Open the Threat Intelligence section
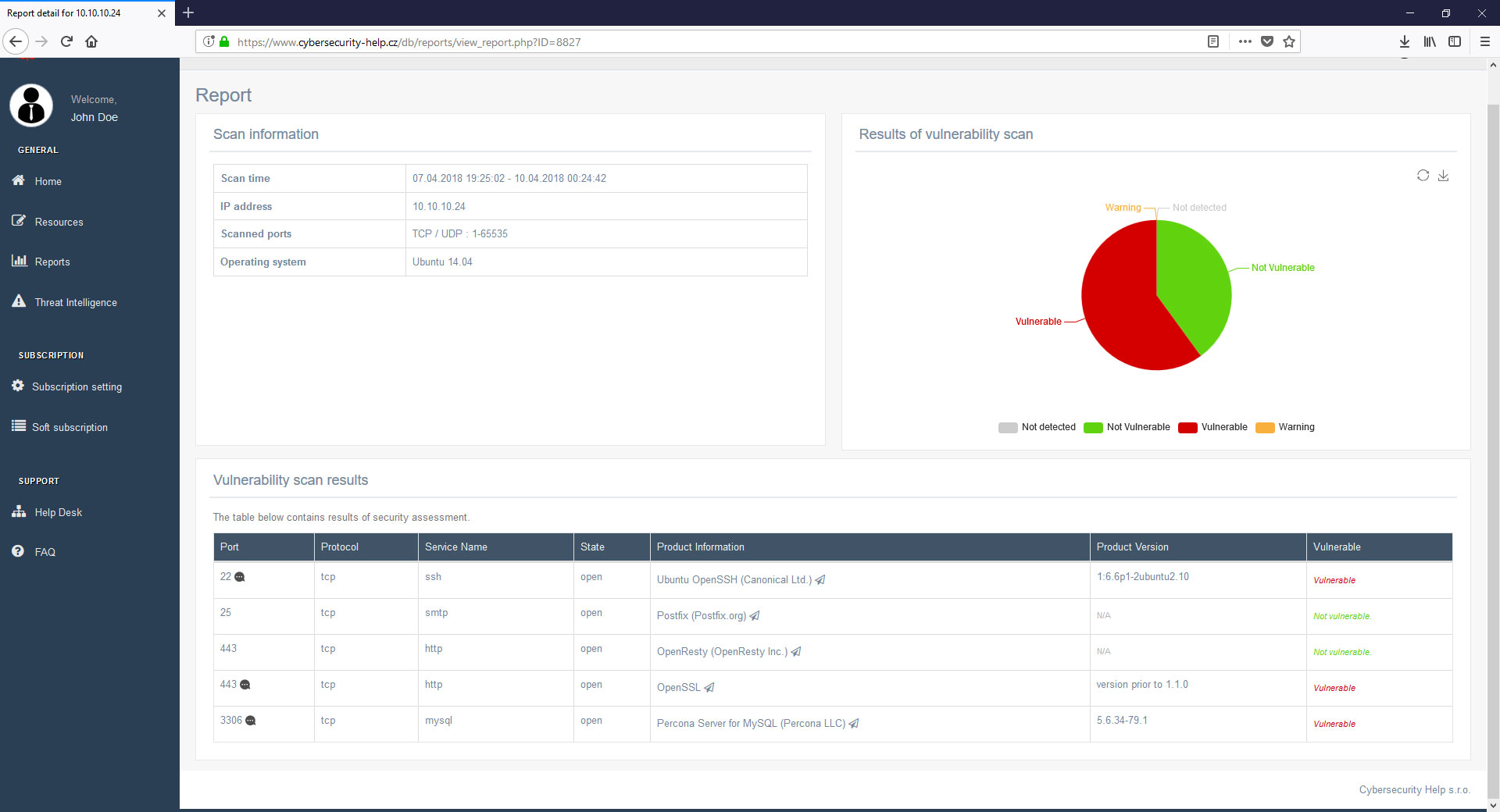 tap(75, 302)
